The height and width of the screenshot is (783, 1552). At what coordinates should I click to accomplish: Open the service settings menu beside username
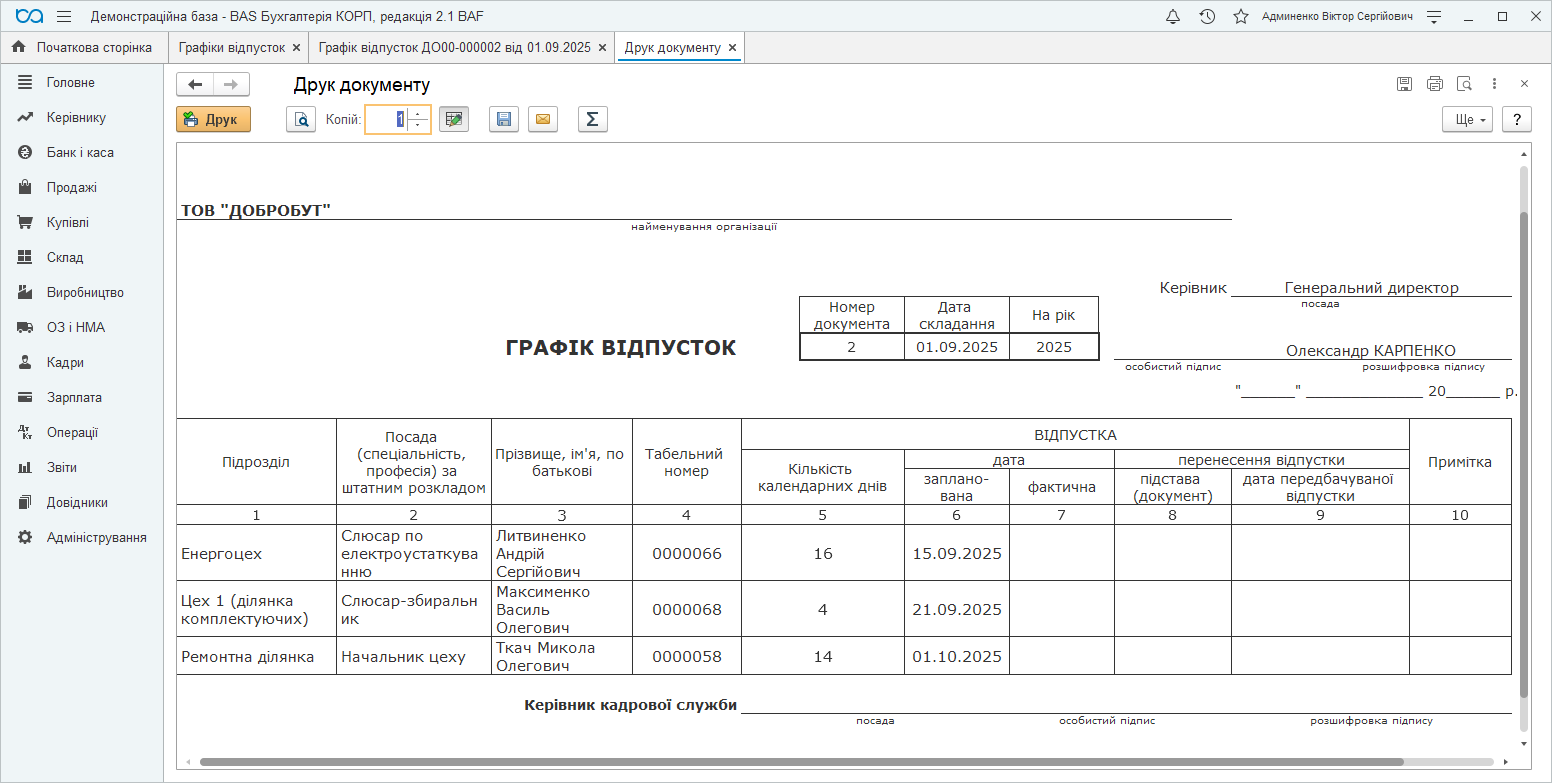[1434, 17]
